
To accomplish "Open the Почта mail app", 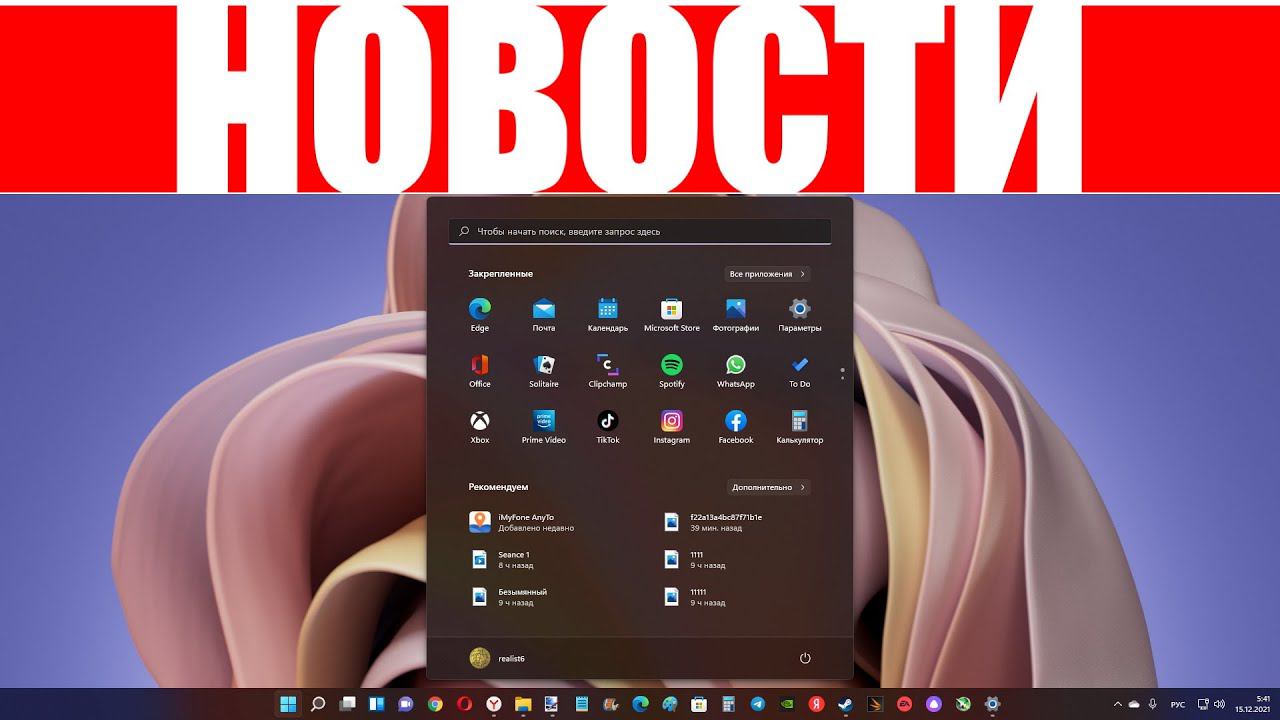I will coord(544,314).
